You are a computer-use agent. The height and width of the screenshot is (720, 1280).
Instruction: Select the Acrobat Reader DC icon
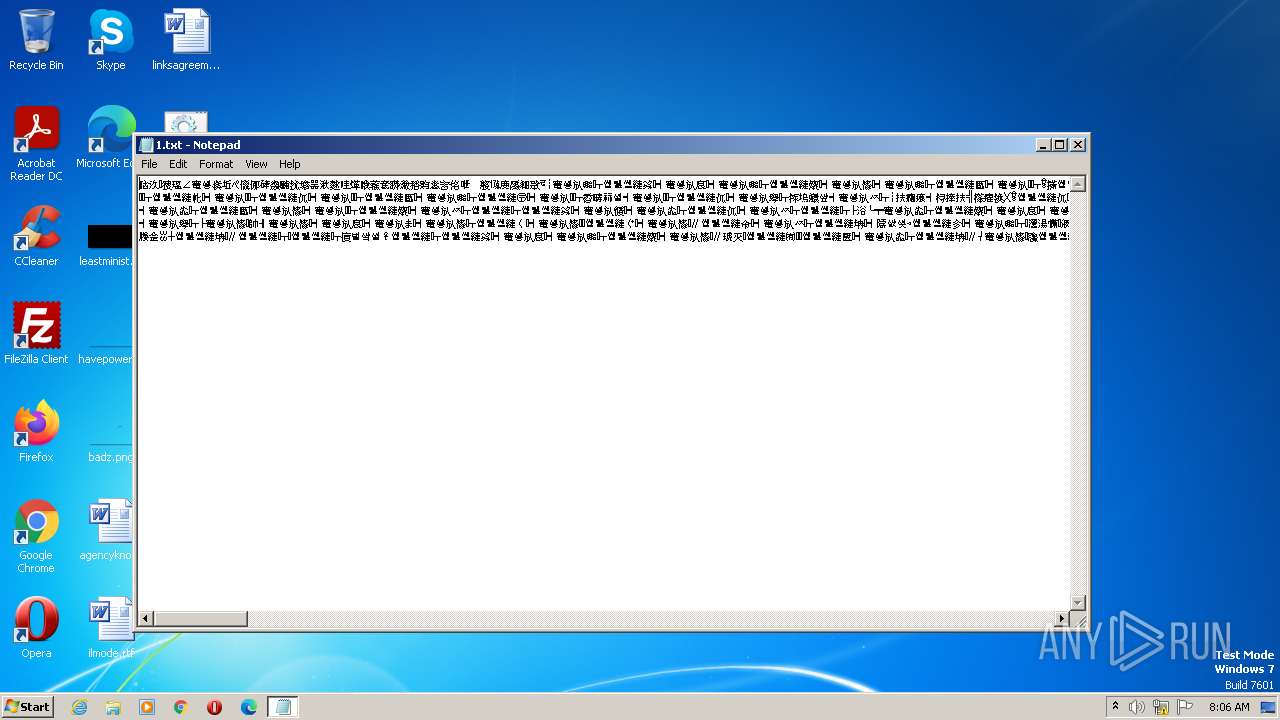click(36, 144)
